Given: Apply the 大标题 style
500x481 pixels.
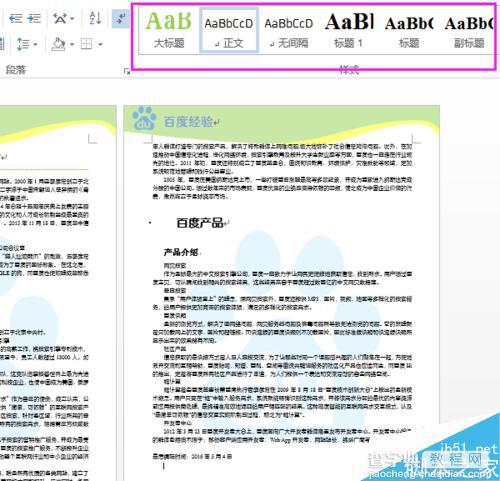Looking at the screenshot, I should (x=169, y=30).
